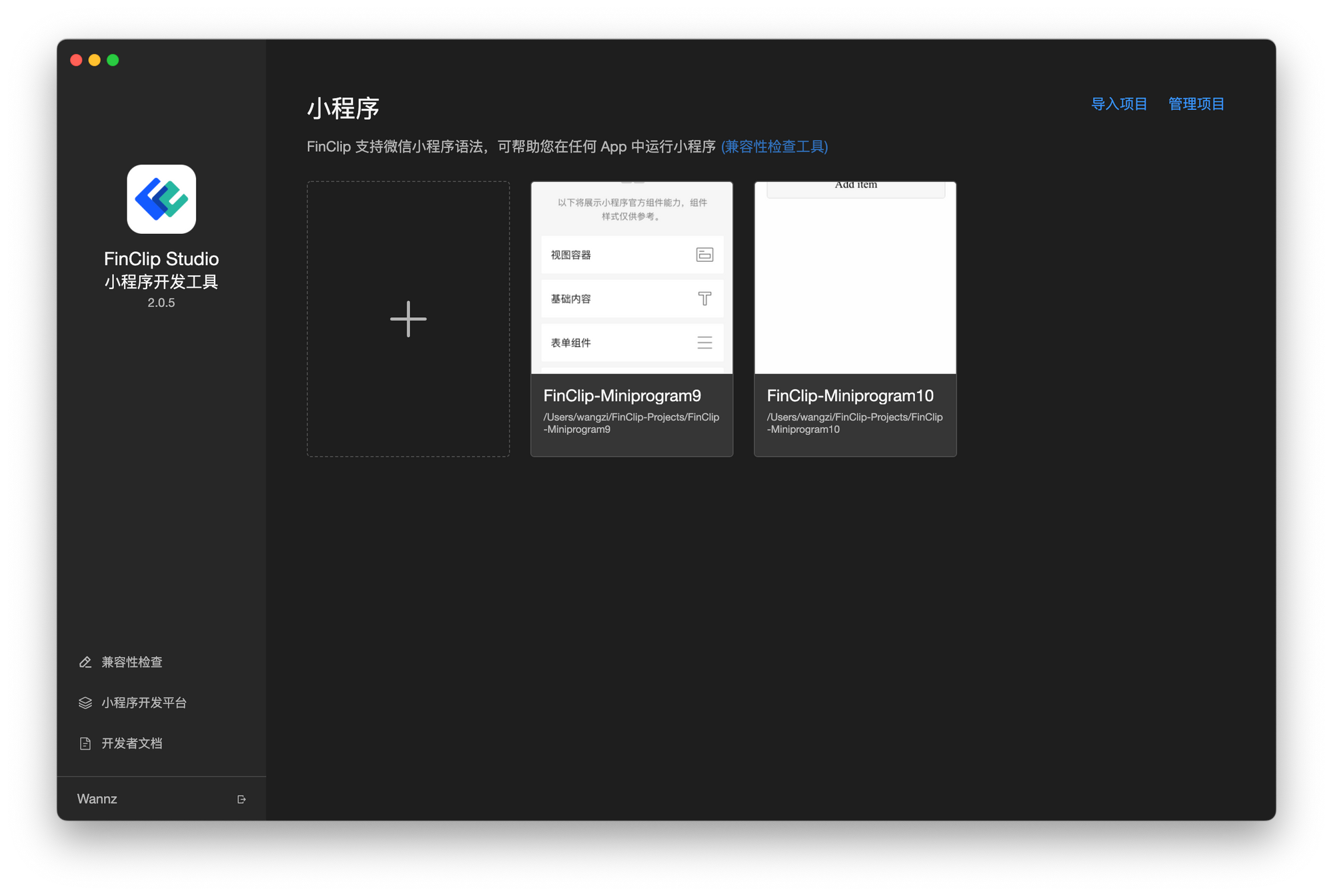Open 导入项目 import project link
1333x896 pixels.
1118,104
